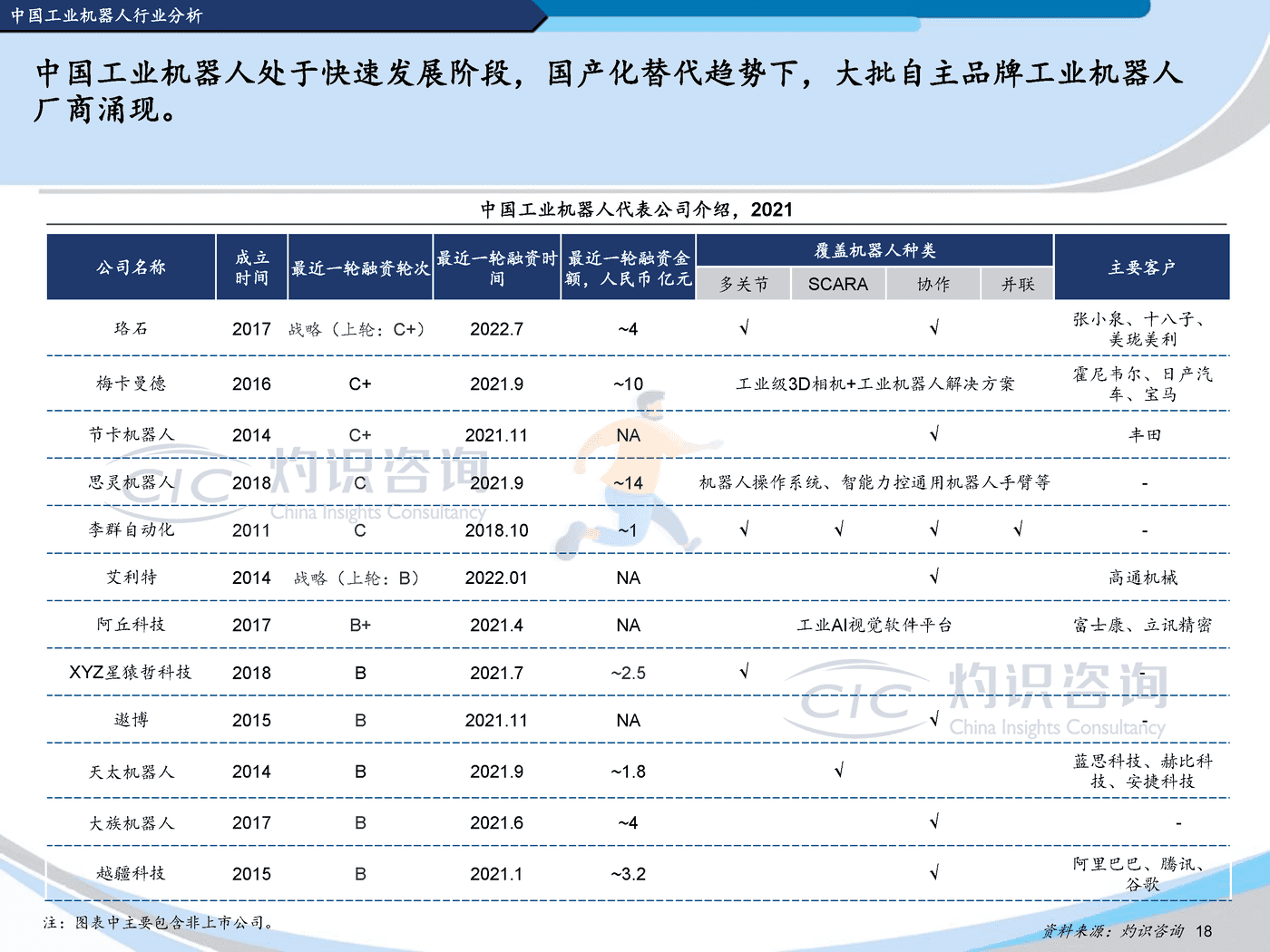Click customers 阿里巴巴、腾讯、谷歌
The image size is (1270, 952).
pyautogui.click(x=1142, y=874)
